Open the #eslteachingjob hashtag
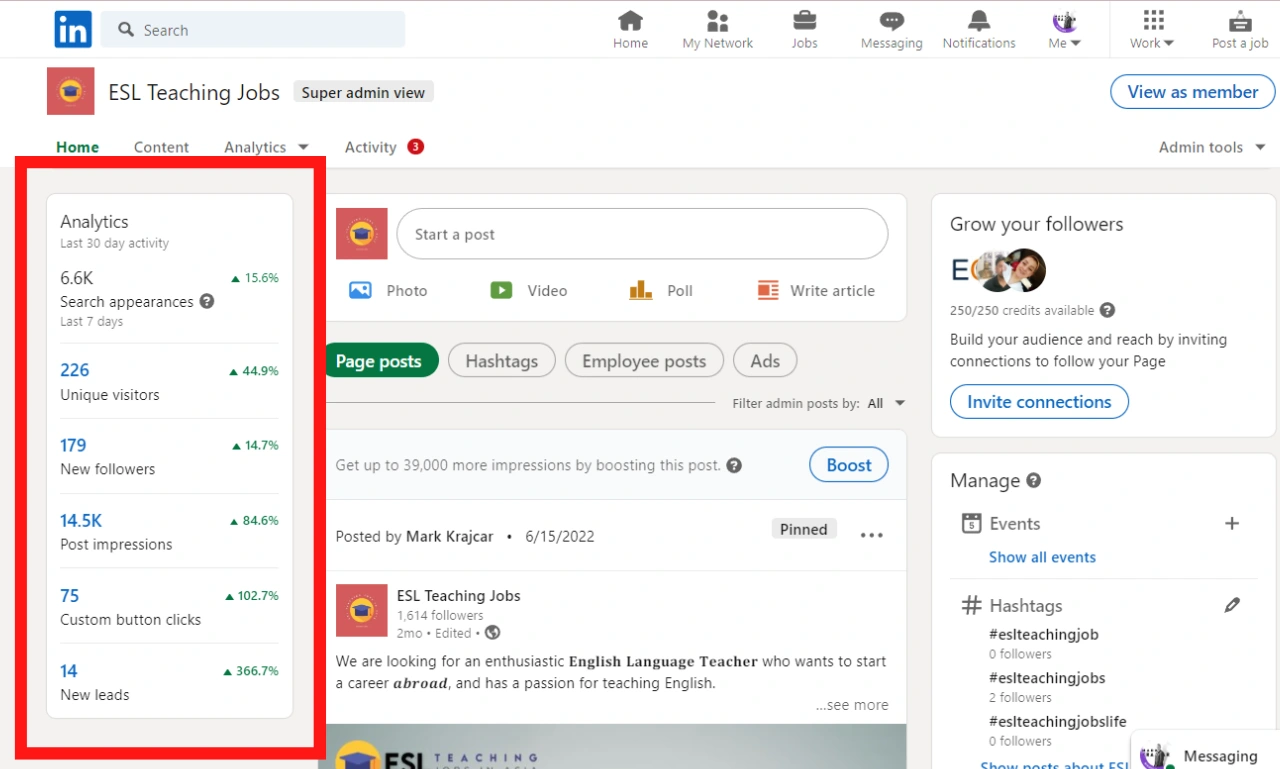The height and width of the screenshot is (769, 1280). [x=1044, y=634]
